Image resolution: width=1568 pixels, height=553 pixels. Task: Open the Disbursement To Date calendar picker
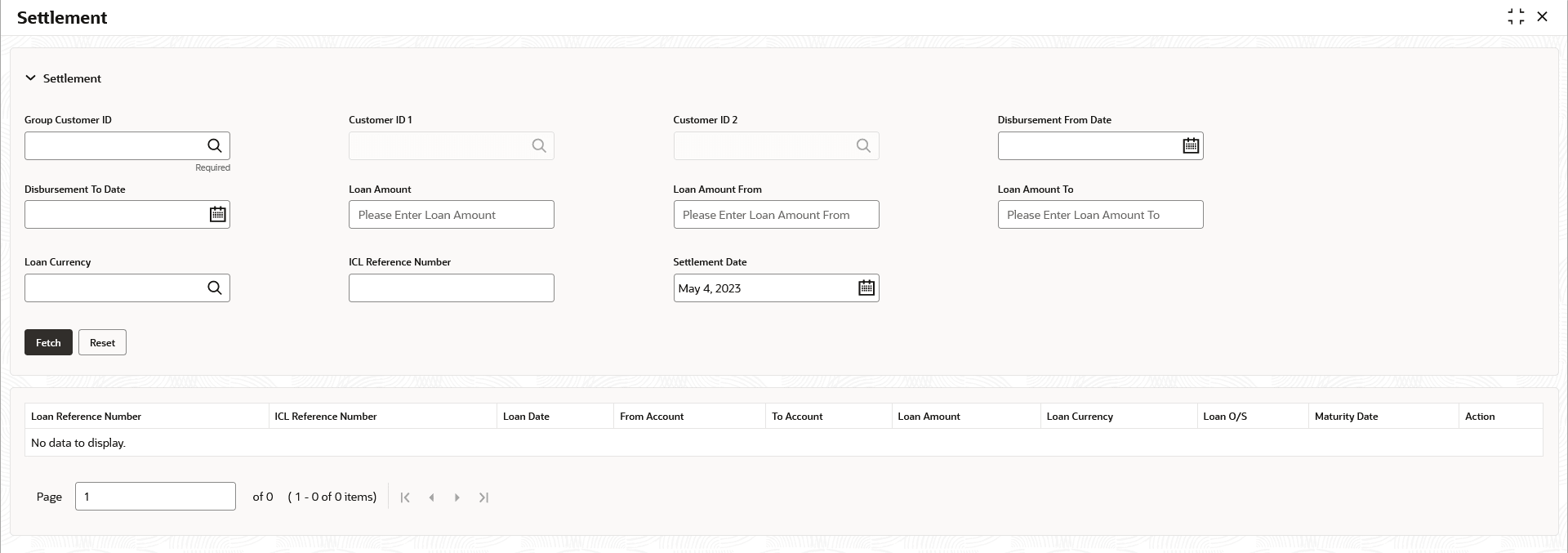(217, 215)
